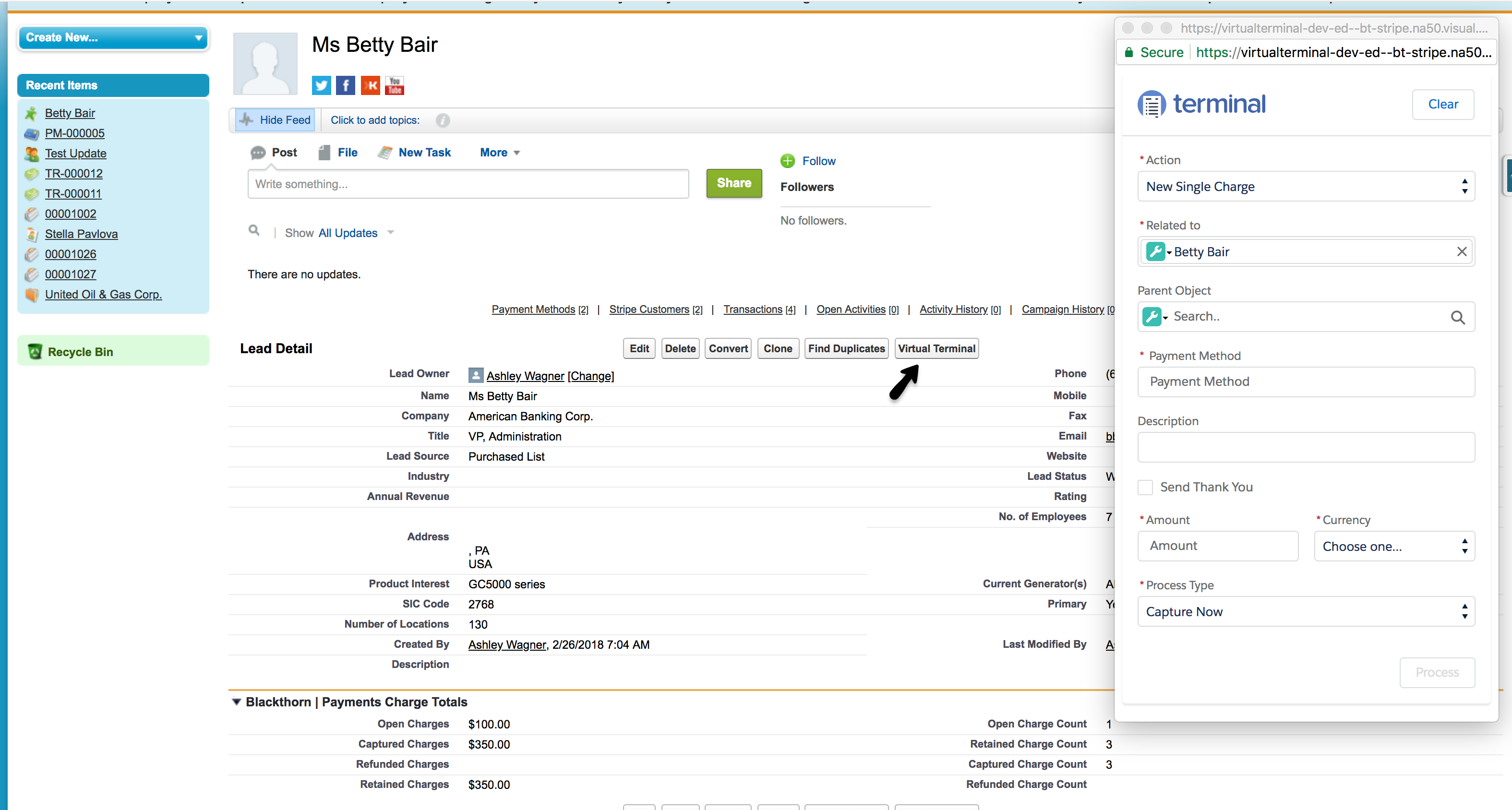Click the feed search magnifier icon
The image size is (1512, 810).
(x=253, y=230)
